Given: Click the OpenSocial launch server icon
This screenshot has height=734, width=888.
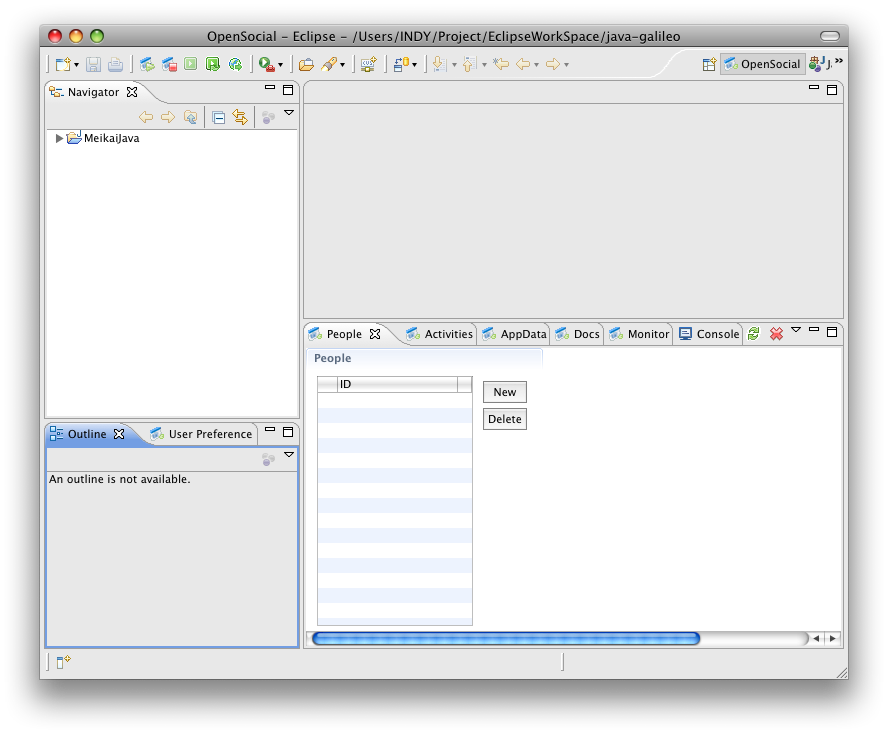Looking at the screenshot, I should tap(147, 65).
